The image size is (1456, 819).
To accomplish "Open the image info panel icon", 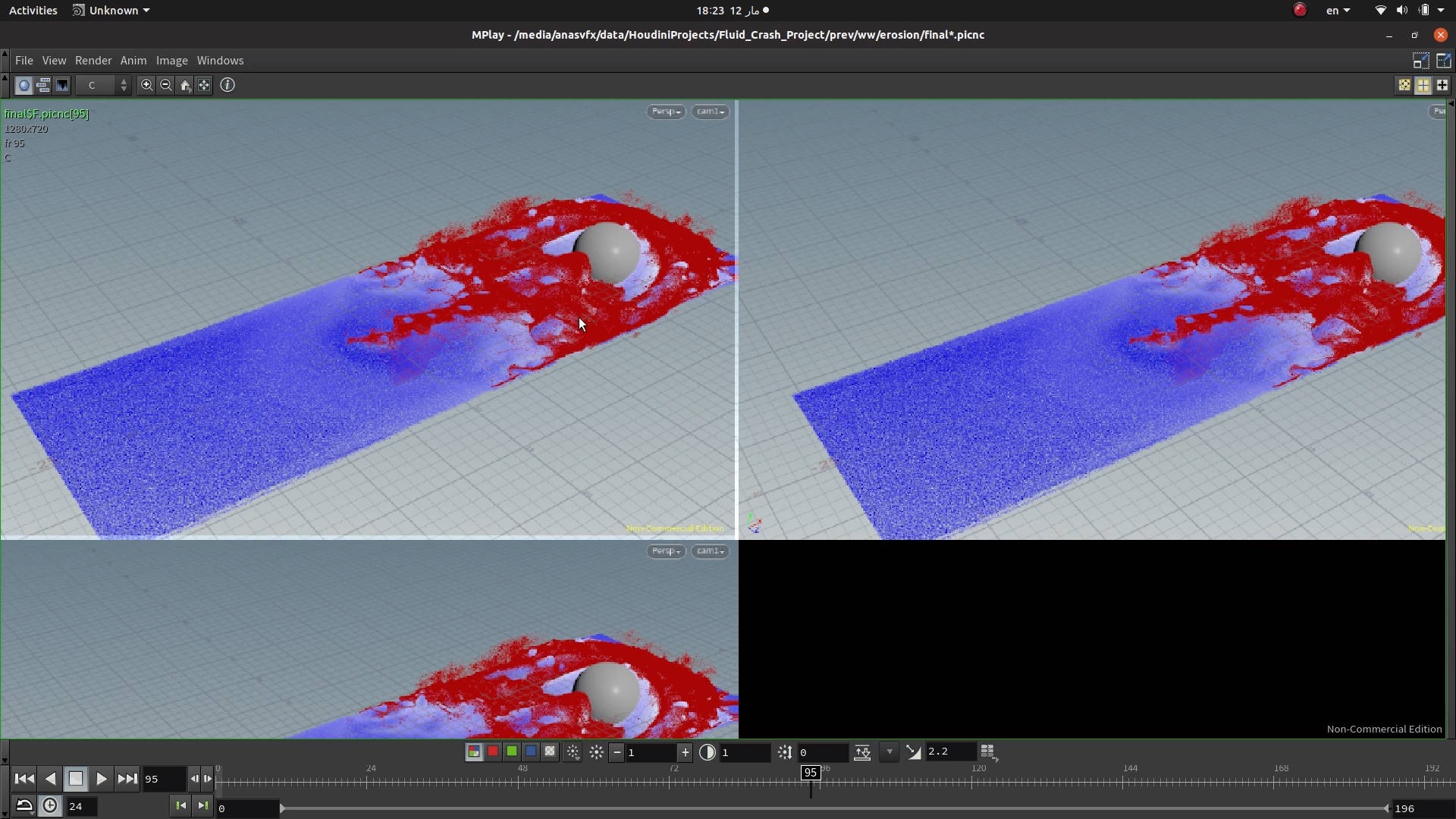I will [227, 85].
